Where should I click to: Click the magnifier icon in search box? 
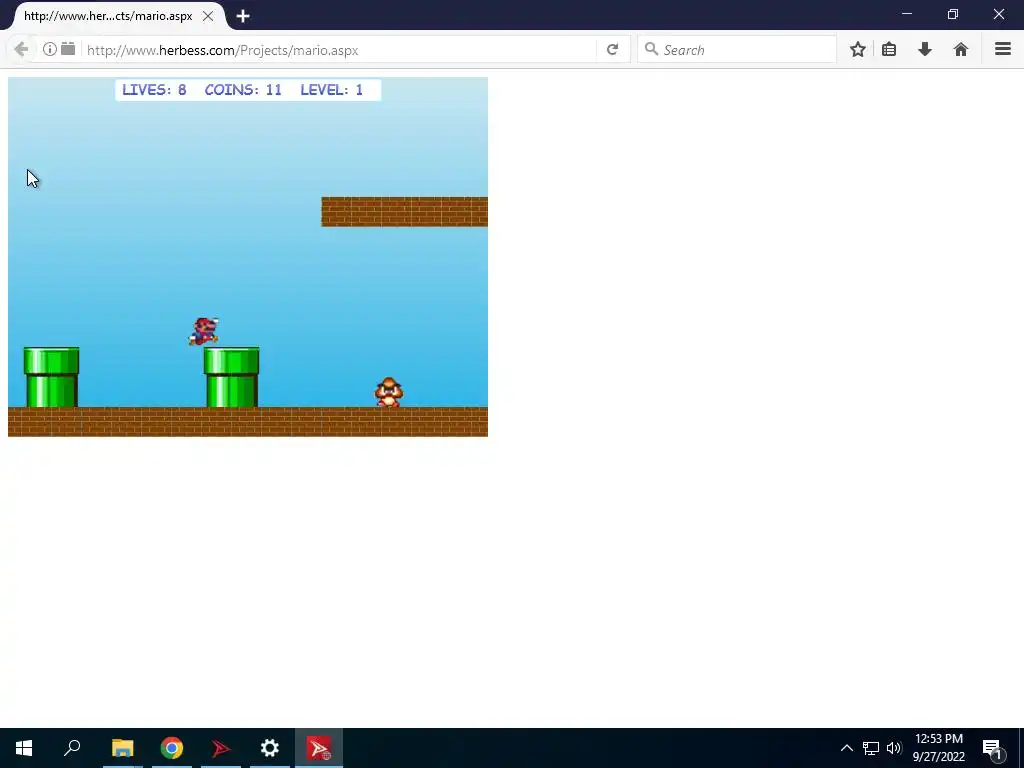click(x=650, y=49)
